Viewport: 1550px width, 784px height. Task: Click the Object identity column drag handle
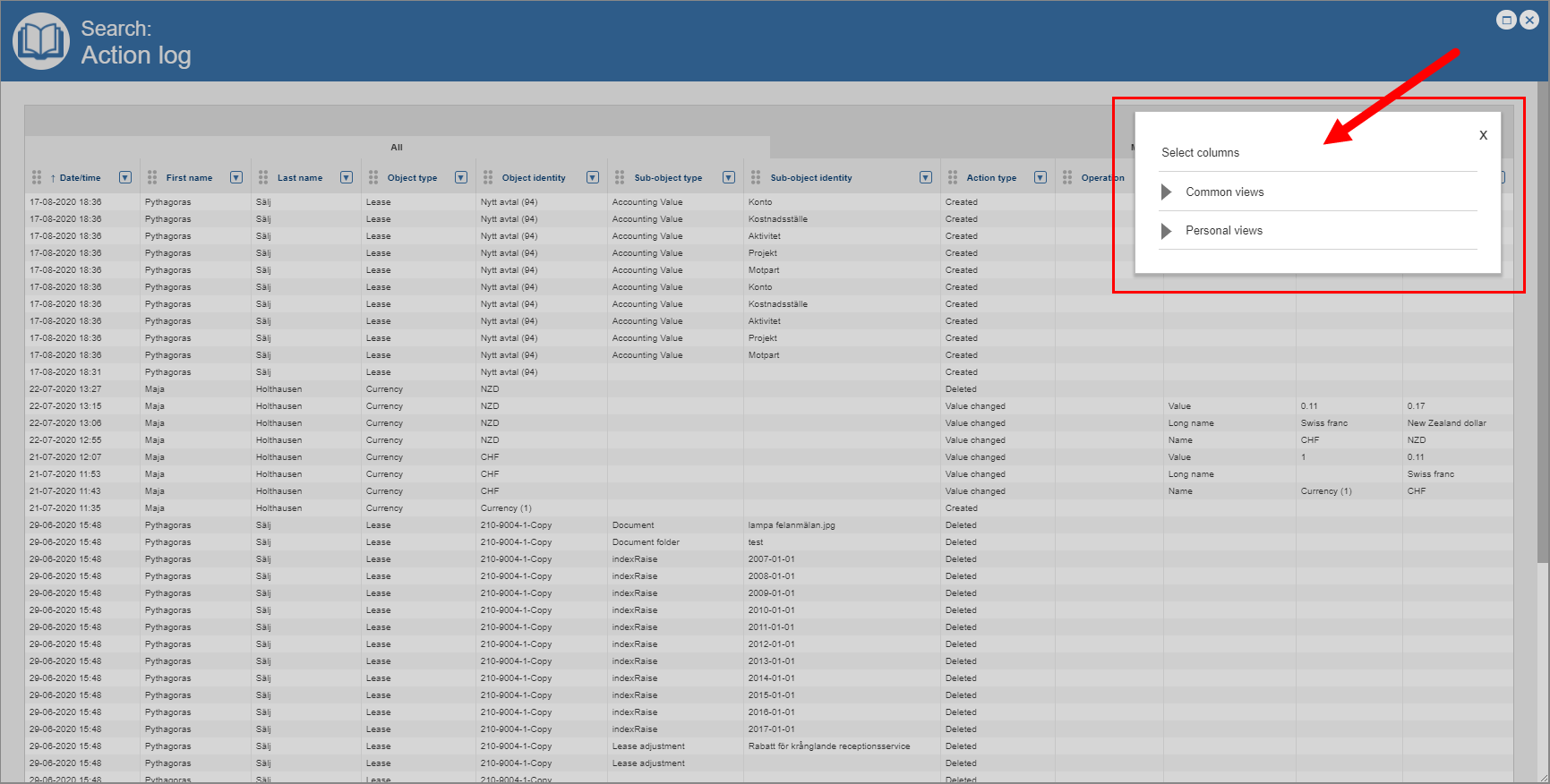[x=488, y=177]
